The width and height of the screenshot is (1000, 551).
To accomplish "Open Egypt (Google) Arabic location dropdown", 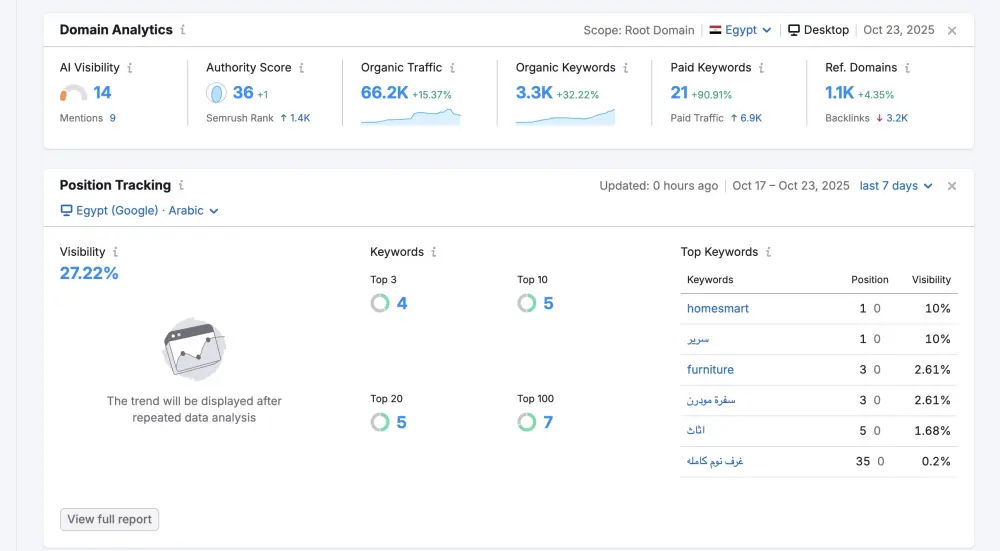I will click(x=139, y=211).
